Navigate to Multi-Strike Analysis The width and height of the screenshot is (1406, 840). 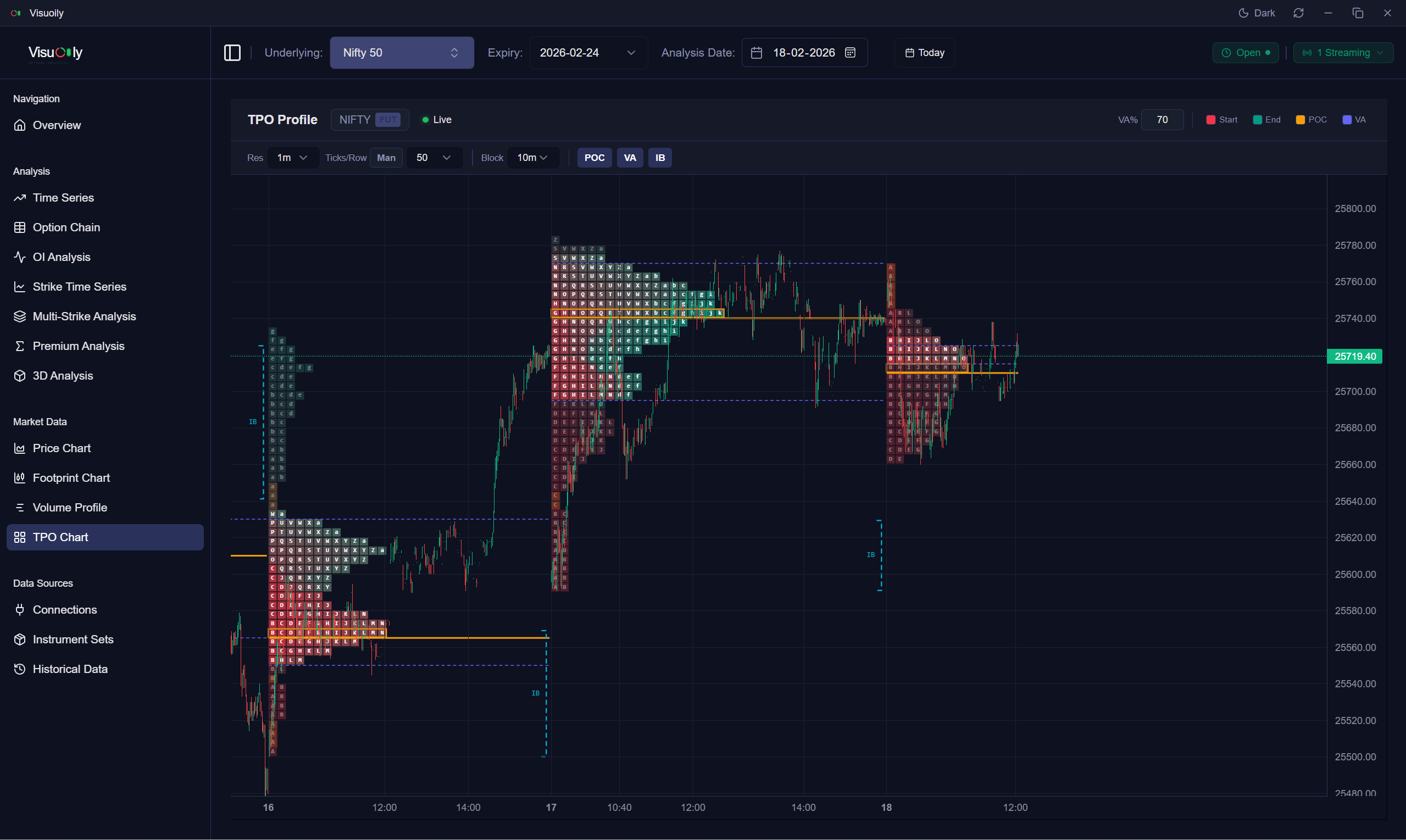(84, 316)
